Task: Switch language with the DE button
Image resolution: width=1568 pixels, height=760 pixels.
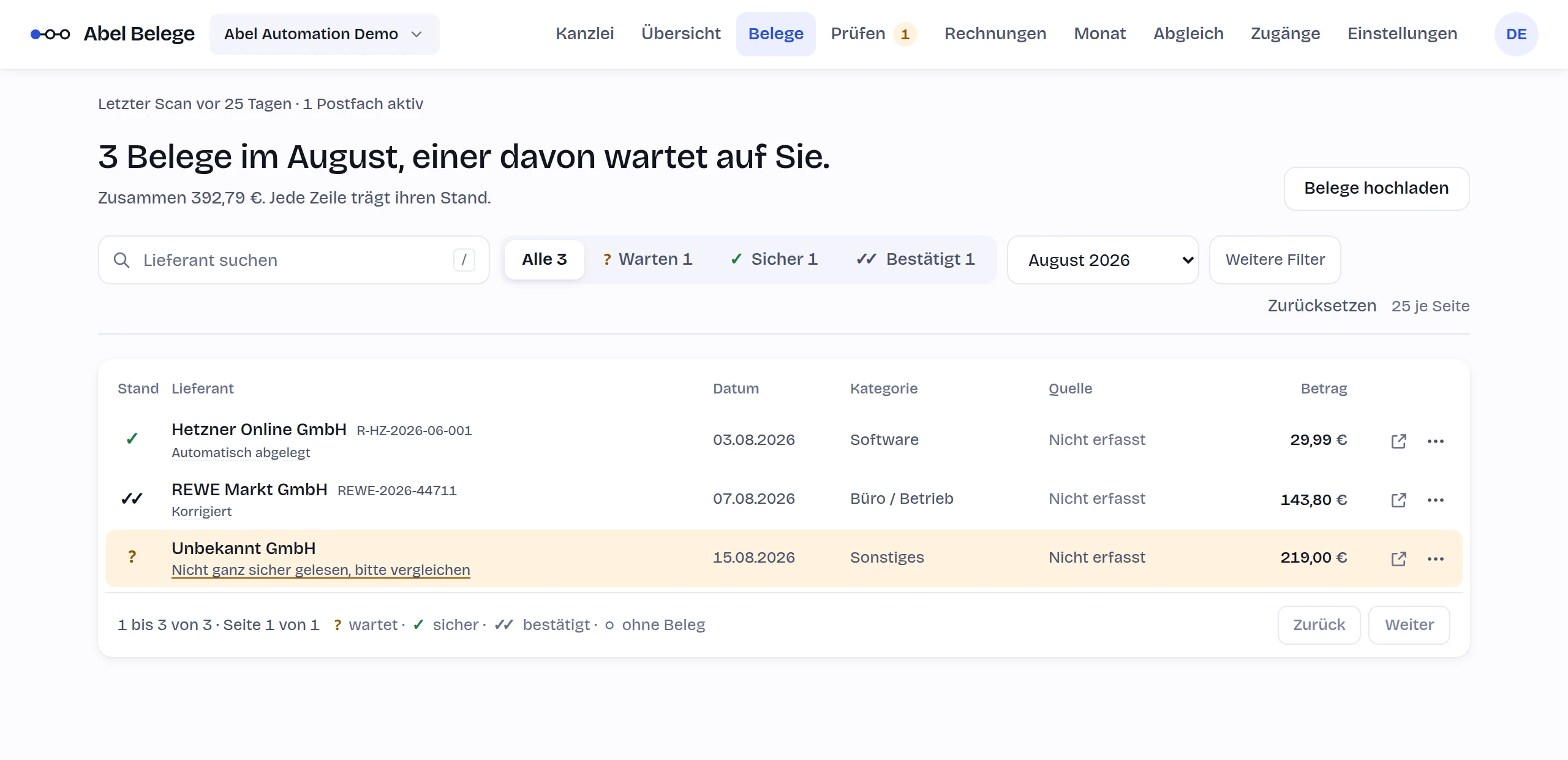Action: 1516,34
